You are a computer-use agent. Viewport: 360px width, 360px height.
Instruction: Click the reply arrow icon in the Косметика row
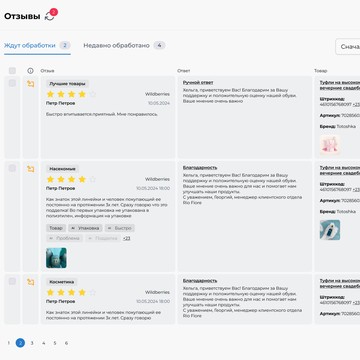tap(31, 282)
